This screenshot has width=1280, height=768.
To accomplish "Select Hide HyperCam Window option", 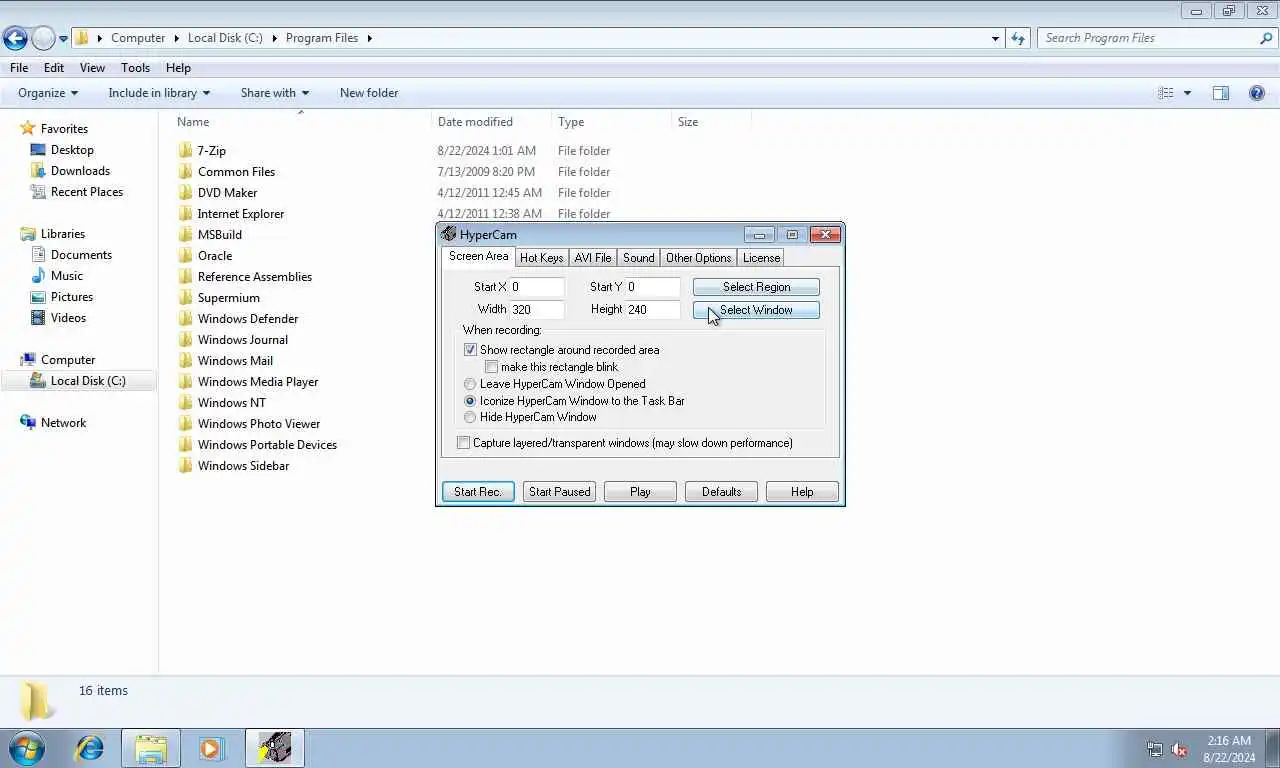I will tap(470, 417).
